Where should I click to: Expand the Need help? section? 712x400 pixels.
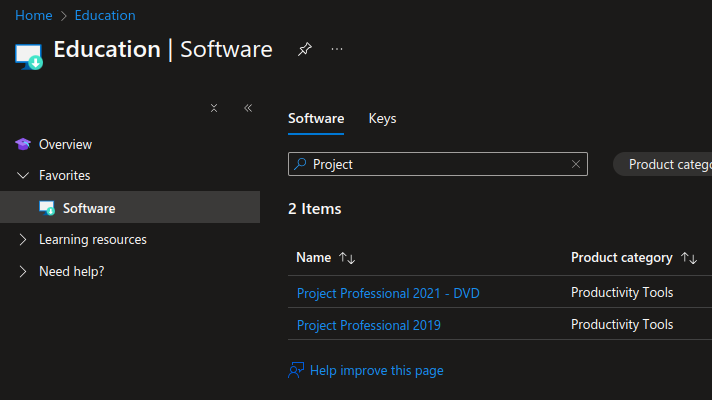pos(23,271)
